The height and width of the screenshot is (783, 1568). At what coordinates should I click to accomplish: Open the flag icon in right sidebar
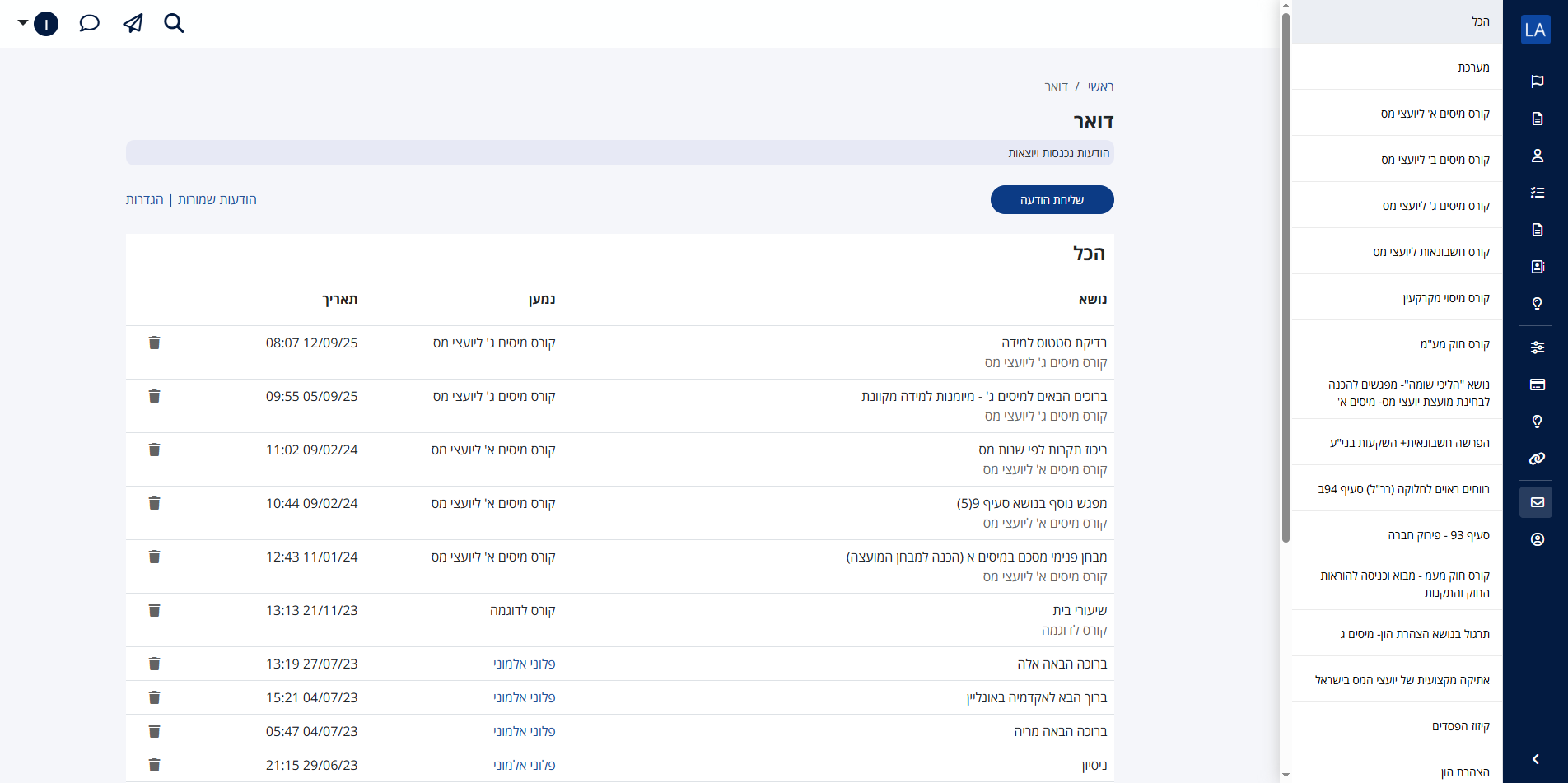(1537, 82)
